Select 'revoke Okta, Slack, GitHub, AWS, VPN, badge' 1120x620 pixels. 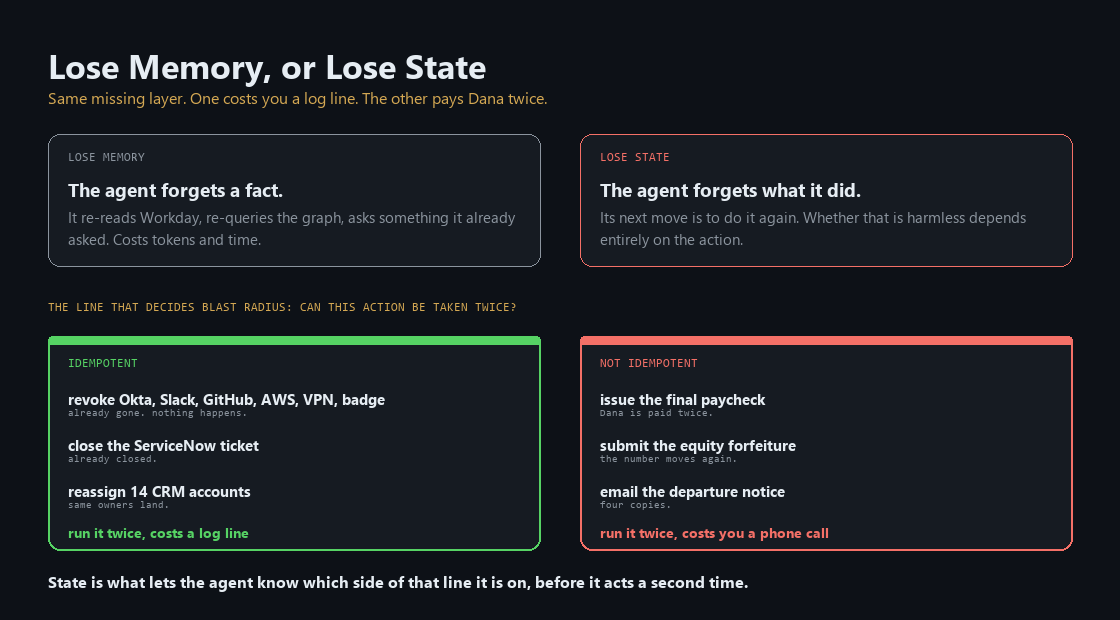(x=226, y=400)
